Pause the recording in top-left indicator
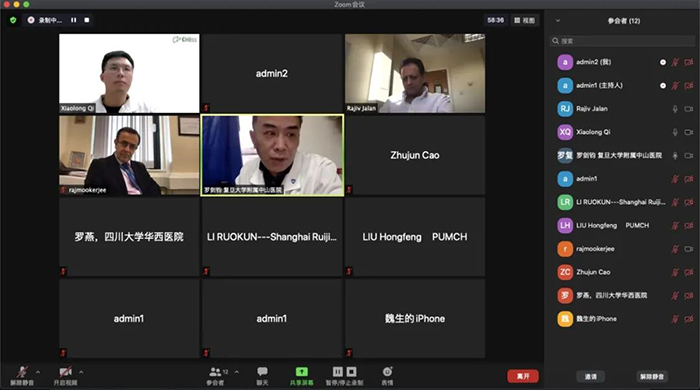The height and width of the screenshot is (390, 700). [74, 20]
